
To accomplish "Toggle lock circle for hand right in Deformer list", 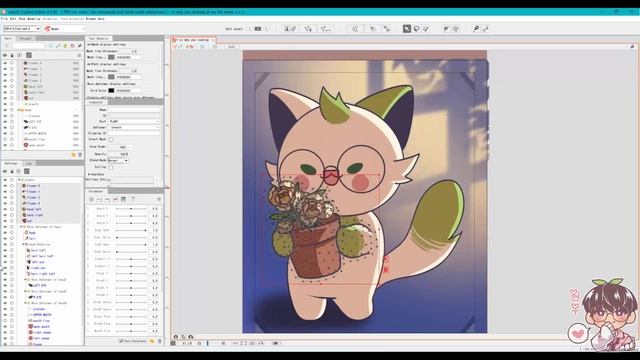I will [12, 215].
